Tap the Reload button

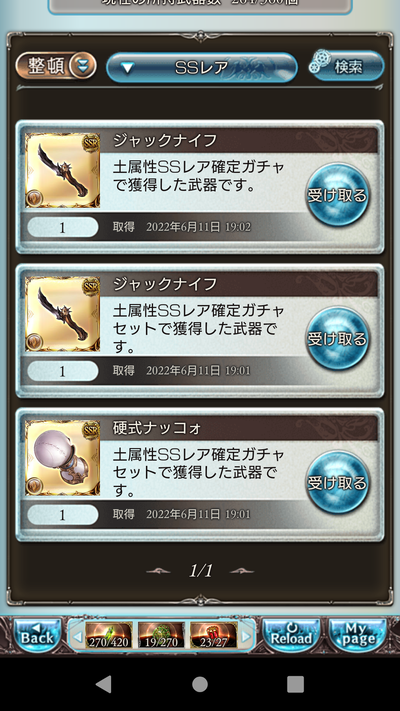[x=292, y=636]
